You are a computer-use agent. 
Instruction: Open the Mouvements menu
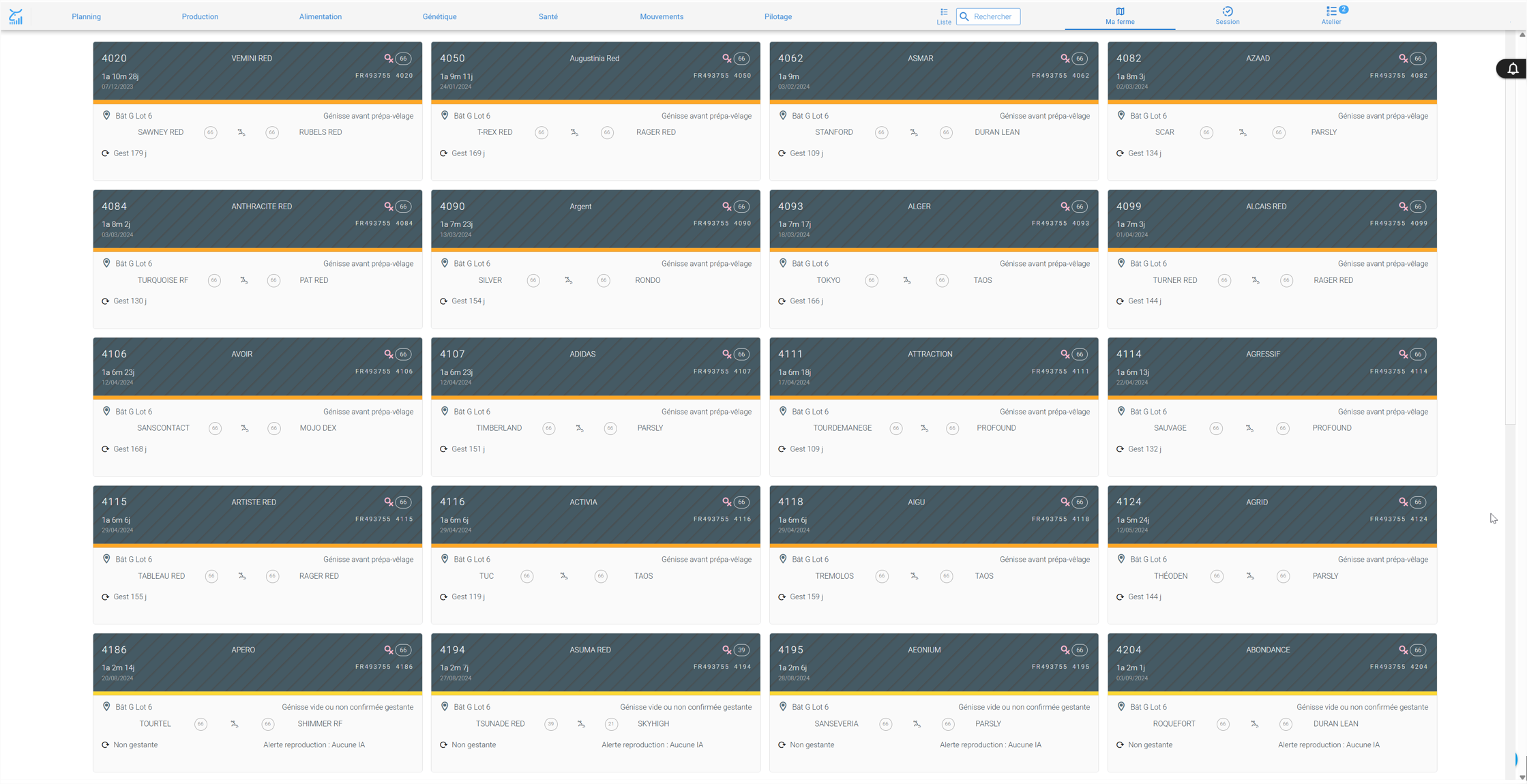pos(662,16)
